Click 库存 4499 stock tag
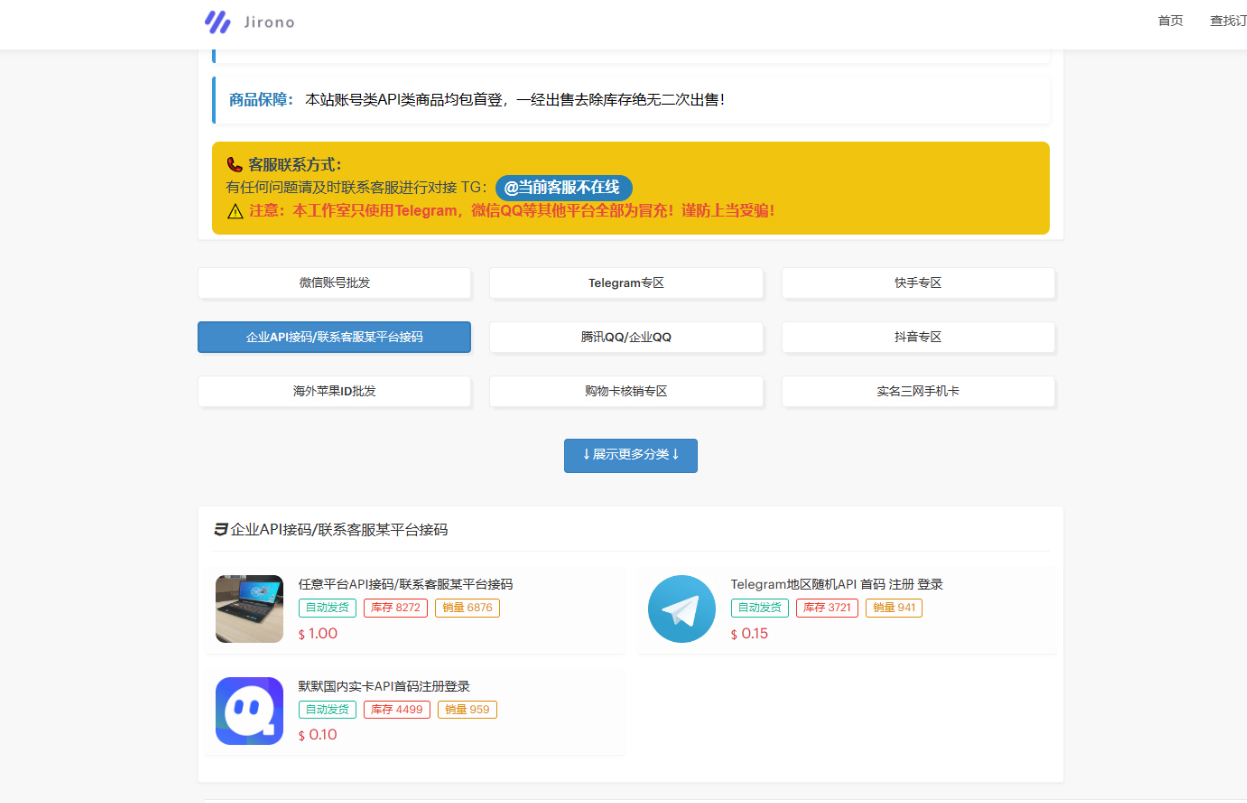1247x803 pixels. [x=396, y=709]
